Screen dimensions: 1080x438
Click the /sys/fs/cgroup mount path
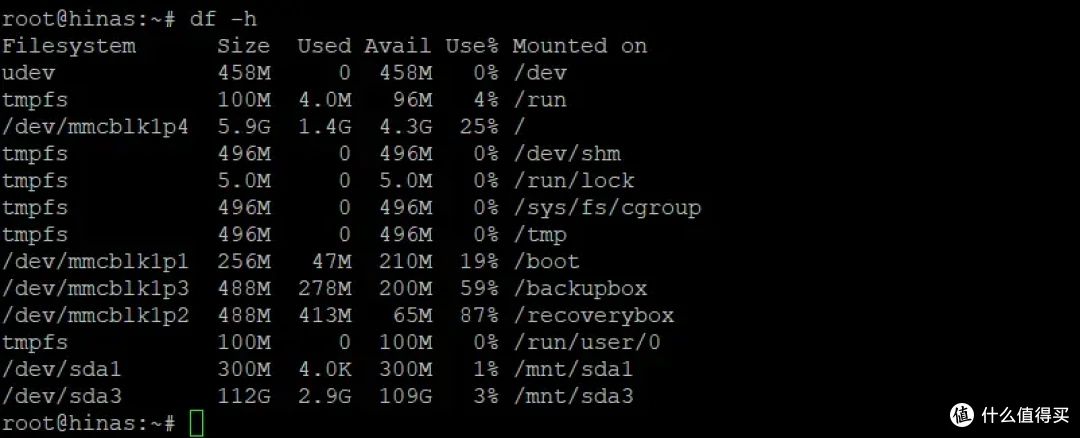(607, 208)
